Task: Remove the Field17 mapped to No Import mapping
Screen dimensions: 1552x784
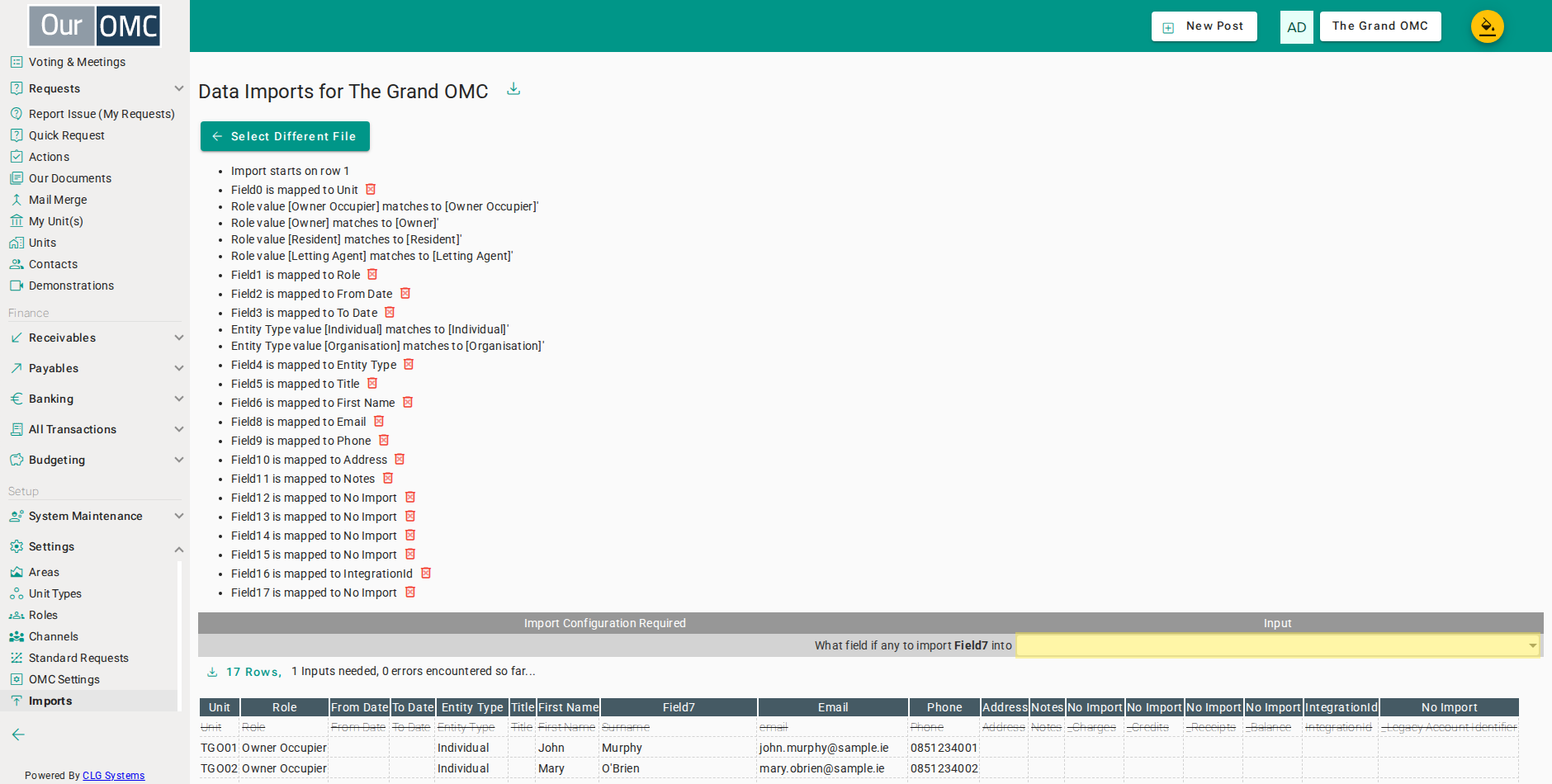Action: coord(410,593)
